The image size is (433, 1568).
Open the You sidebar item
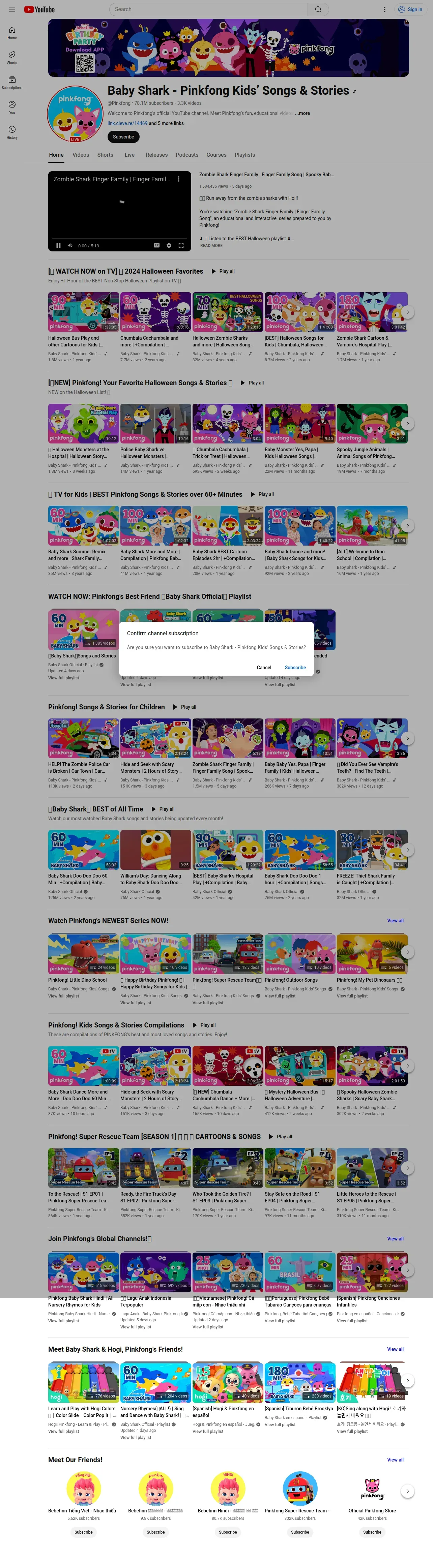[12, 108]
